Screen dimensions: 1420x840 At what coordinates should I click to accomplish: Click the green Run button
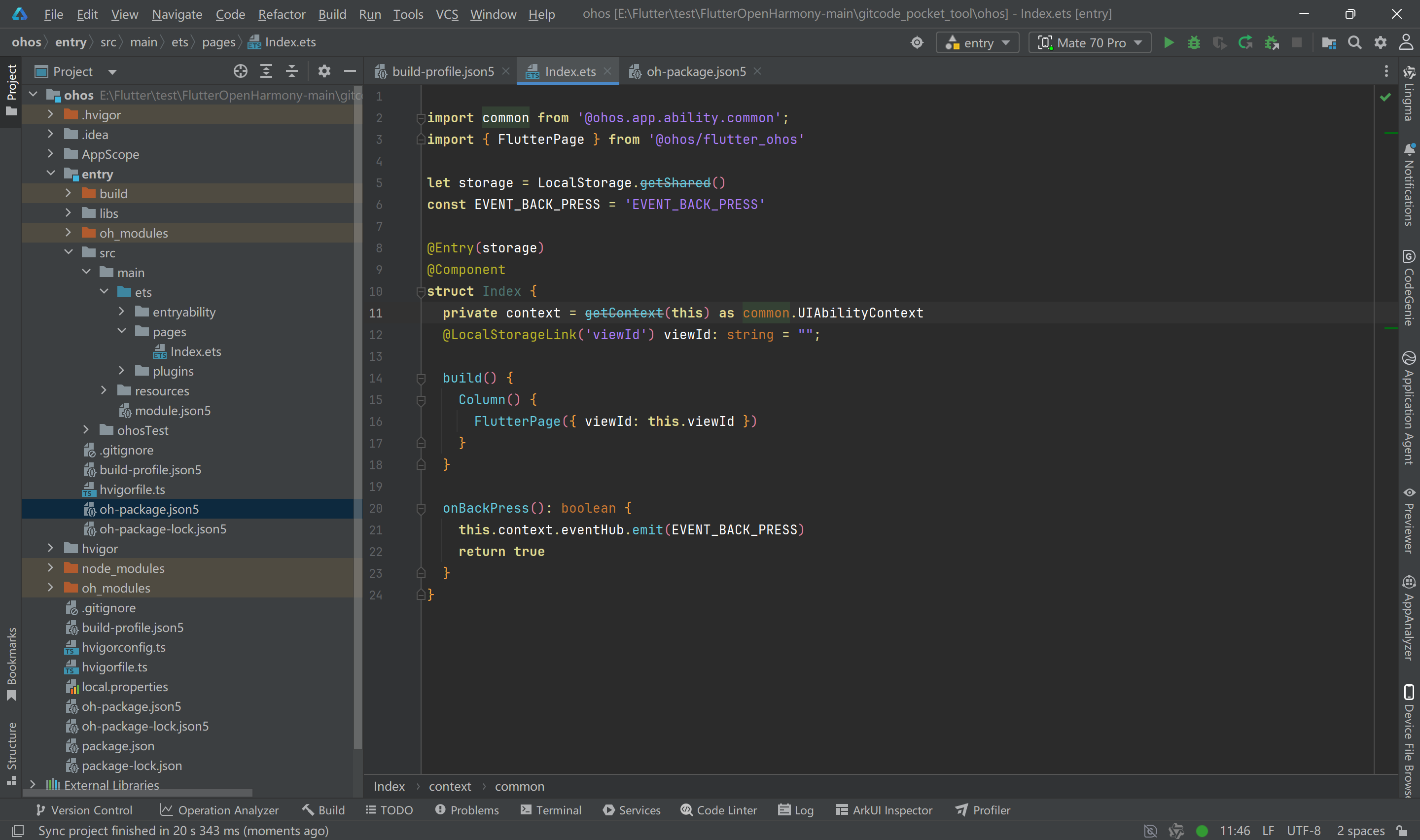pos(1168,43)
